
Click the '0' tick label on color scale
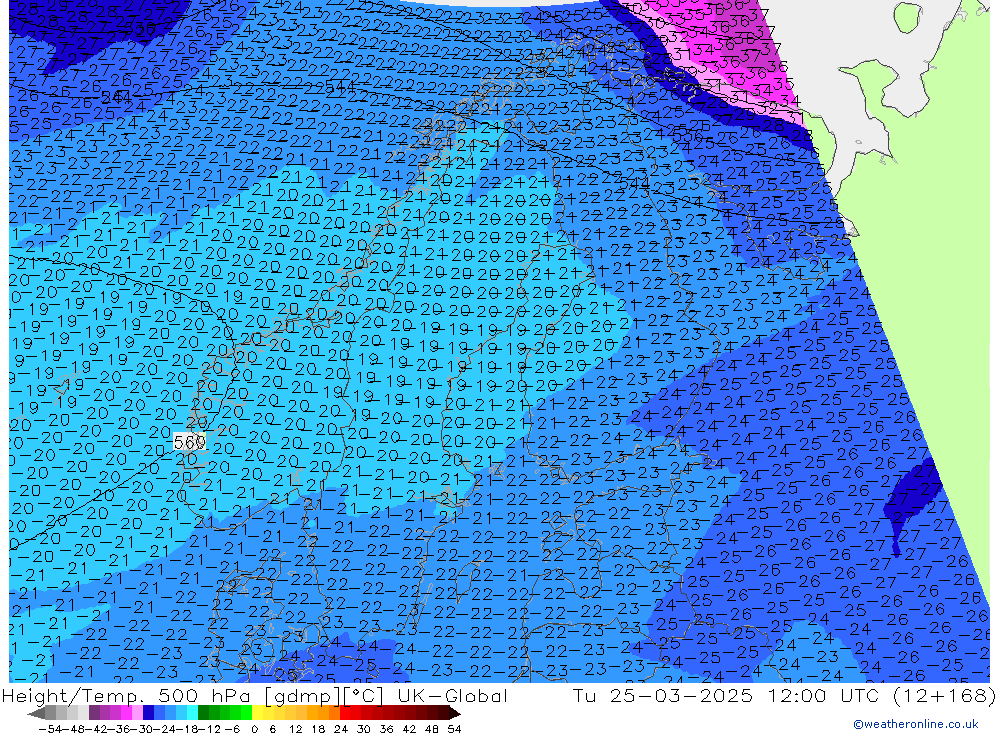[254, 729]
